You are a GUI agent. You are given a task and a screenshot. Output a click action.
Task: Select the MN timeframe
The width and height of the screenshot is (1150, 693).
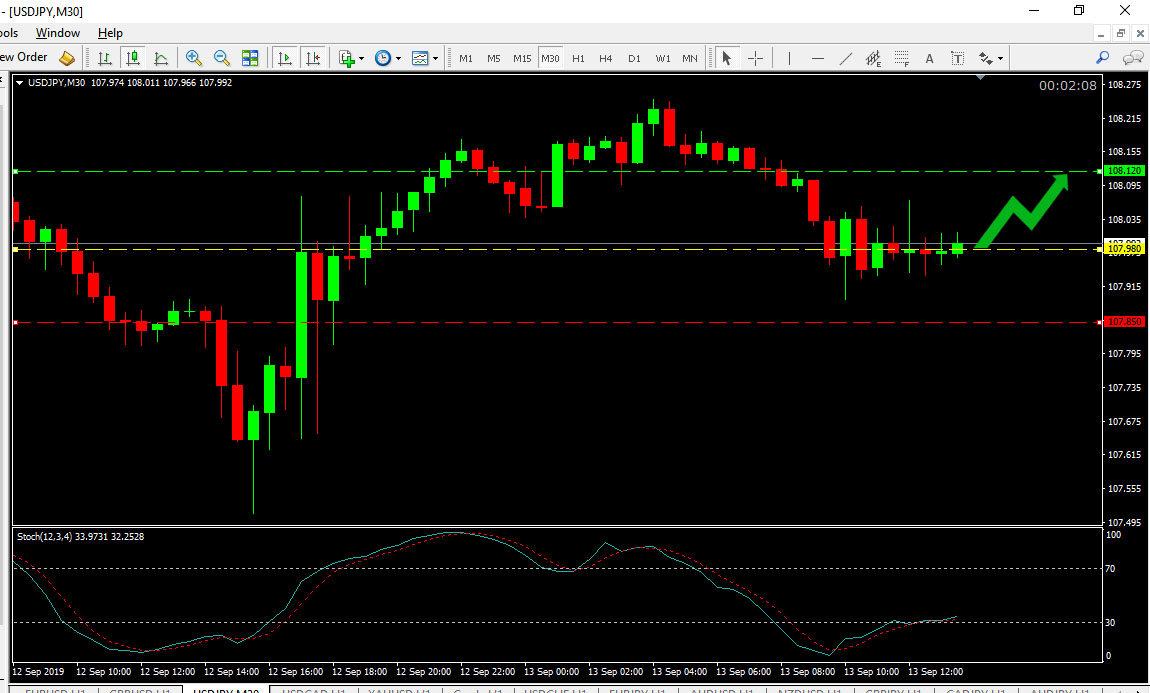pyautogui.click(x=690, y=58)
